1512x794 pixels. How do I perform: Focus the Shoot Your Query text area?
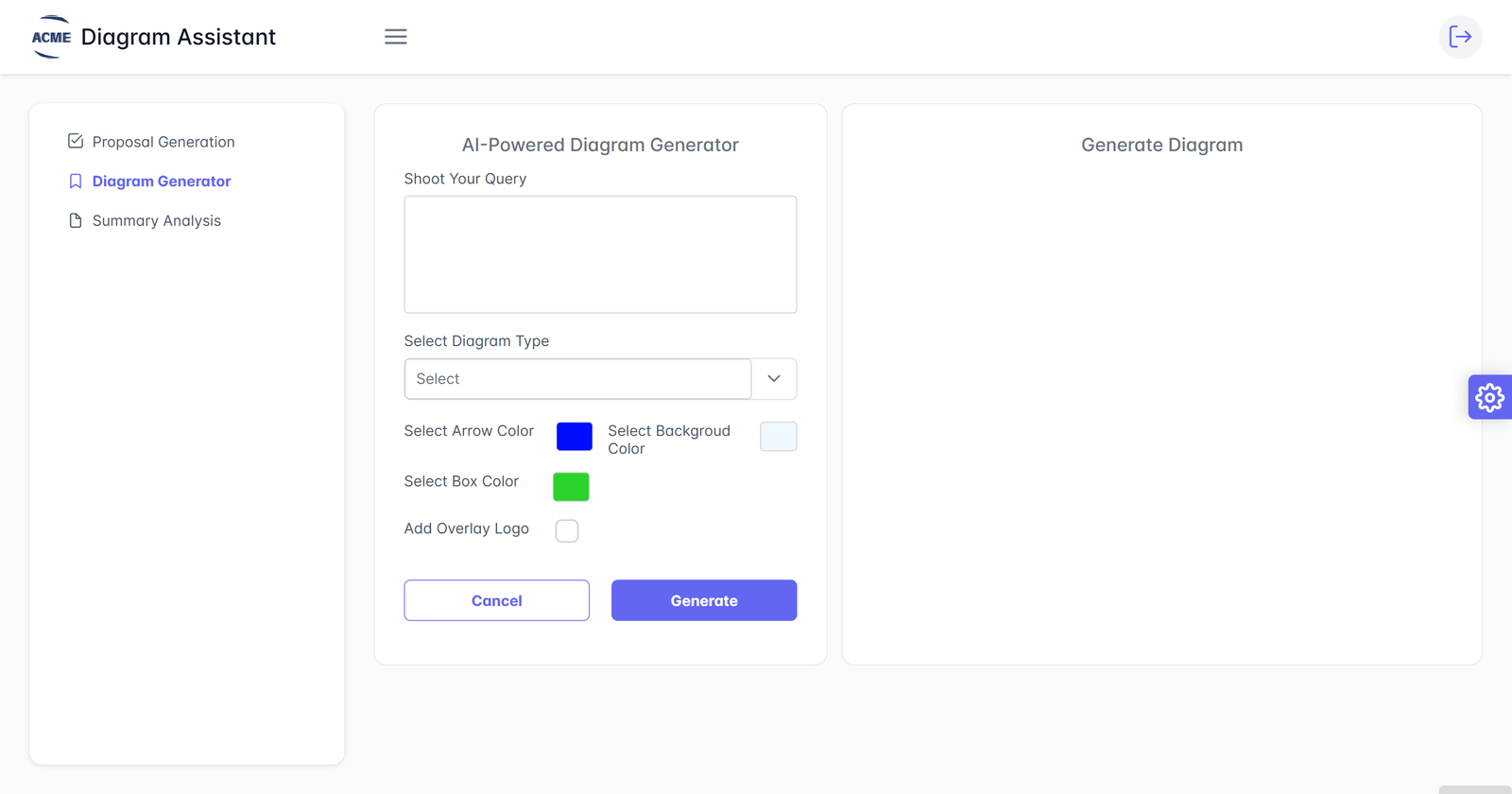coord(600,254)
